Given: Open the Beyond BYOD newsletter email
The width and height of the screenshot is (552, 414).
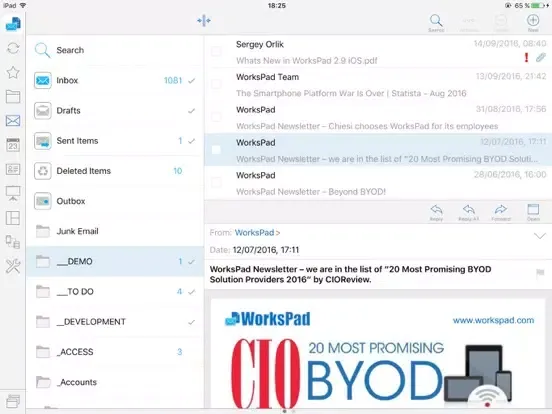Looking at the screenshot, I should (x=378, y=183).
